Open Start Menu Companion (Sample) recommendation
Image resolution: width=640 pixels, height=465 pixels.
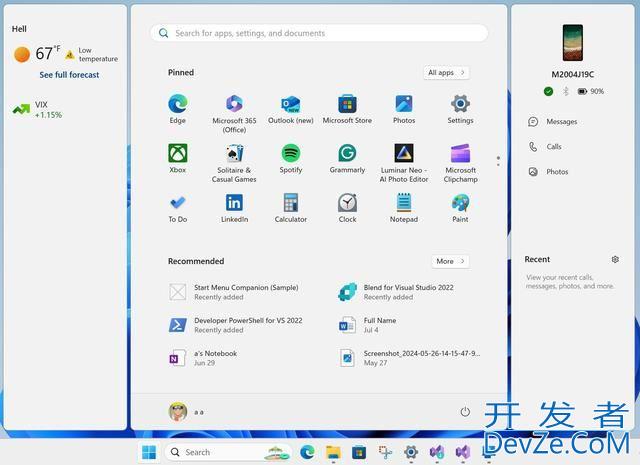(x=234, y=292)
